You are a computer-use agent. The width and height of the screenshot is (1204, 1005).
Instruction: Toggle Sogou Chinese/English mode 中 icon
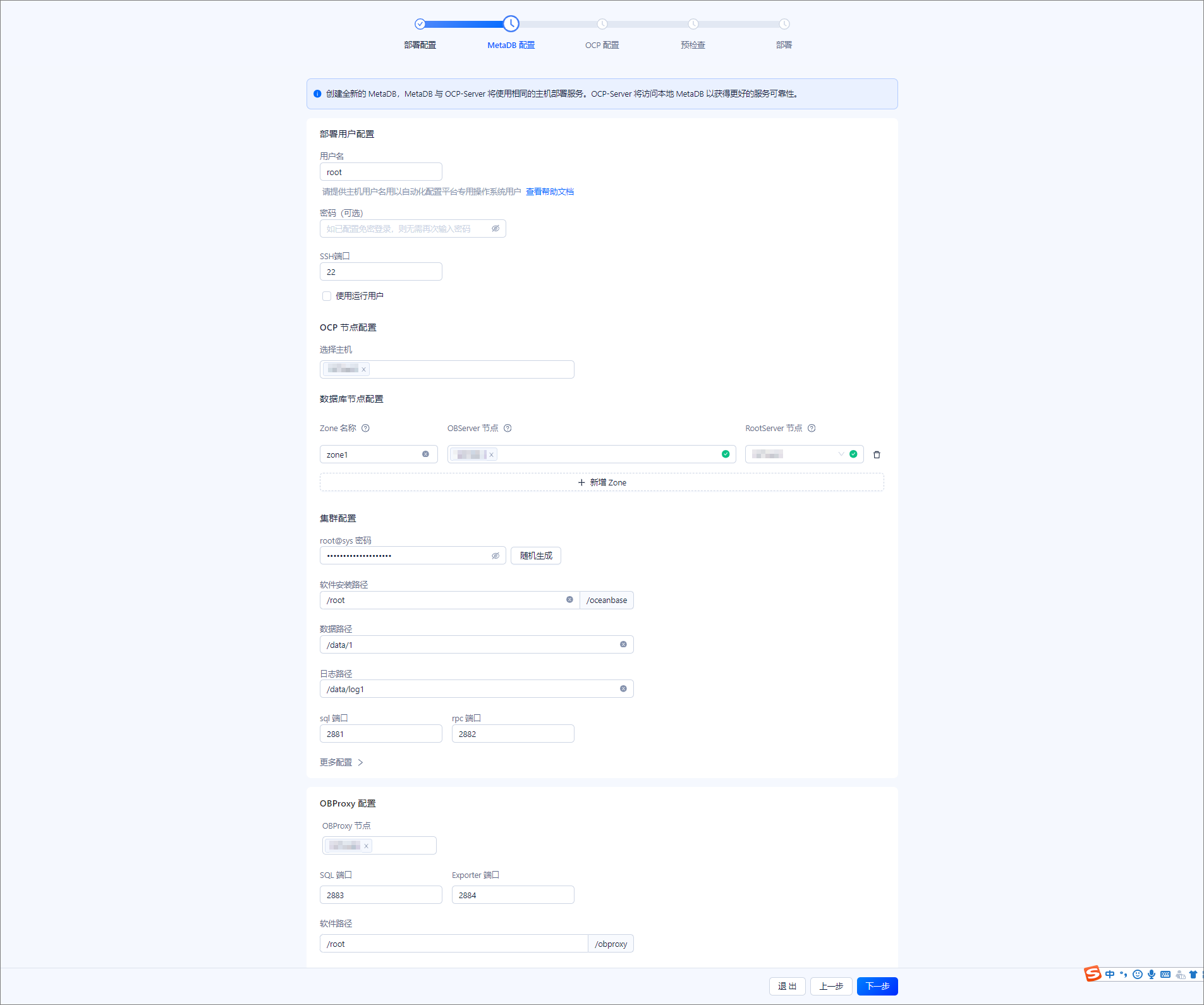[1110, 974]
